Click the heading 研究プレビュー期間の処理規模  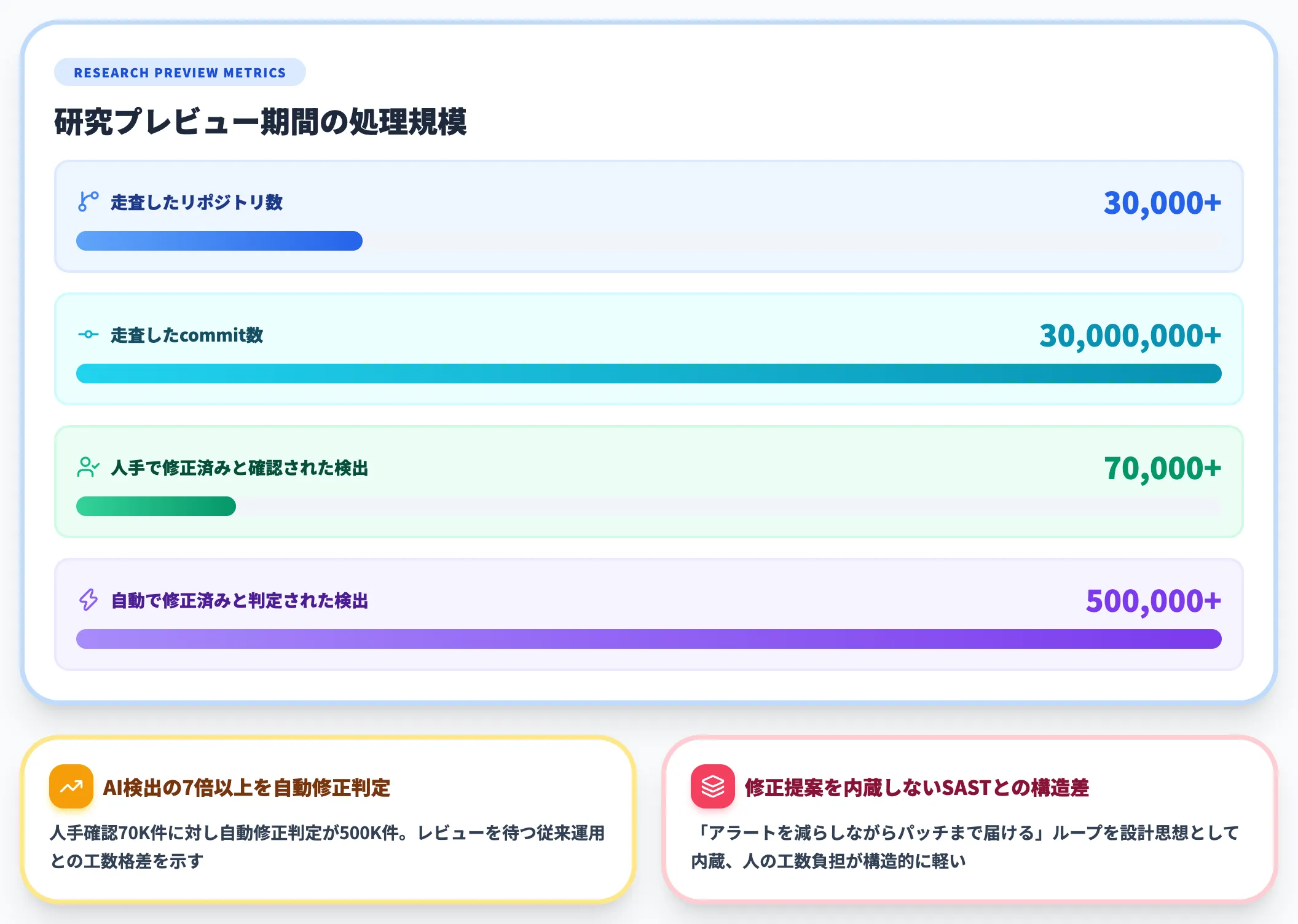click(x=261, y=122)
